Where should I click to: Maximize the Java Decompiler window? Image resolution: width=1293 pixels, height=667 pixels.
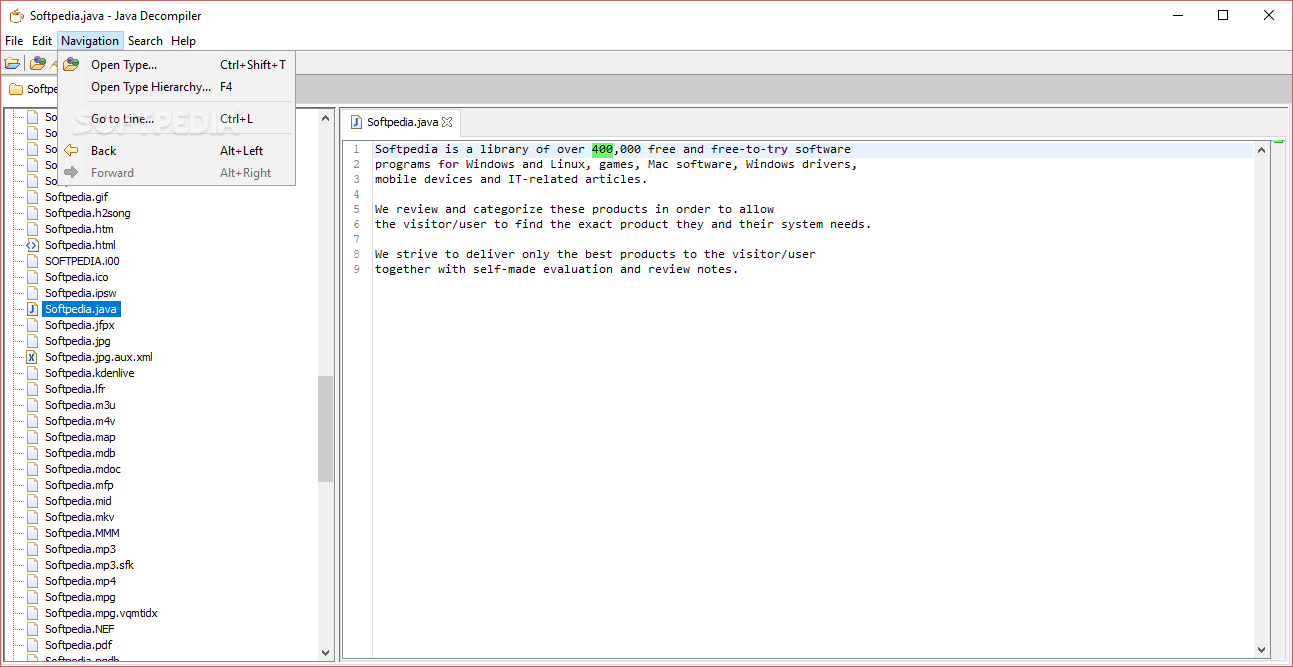click(x=1223, y=15)
